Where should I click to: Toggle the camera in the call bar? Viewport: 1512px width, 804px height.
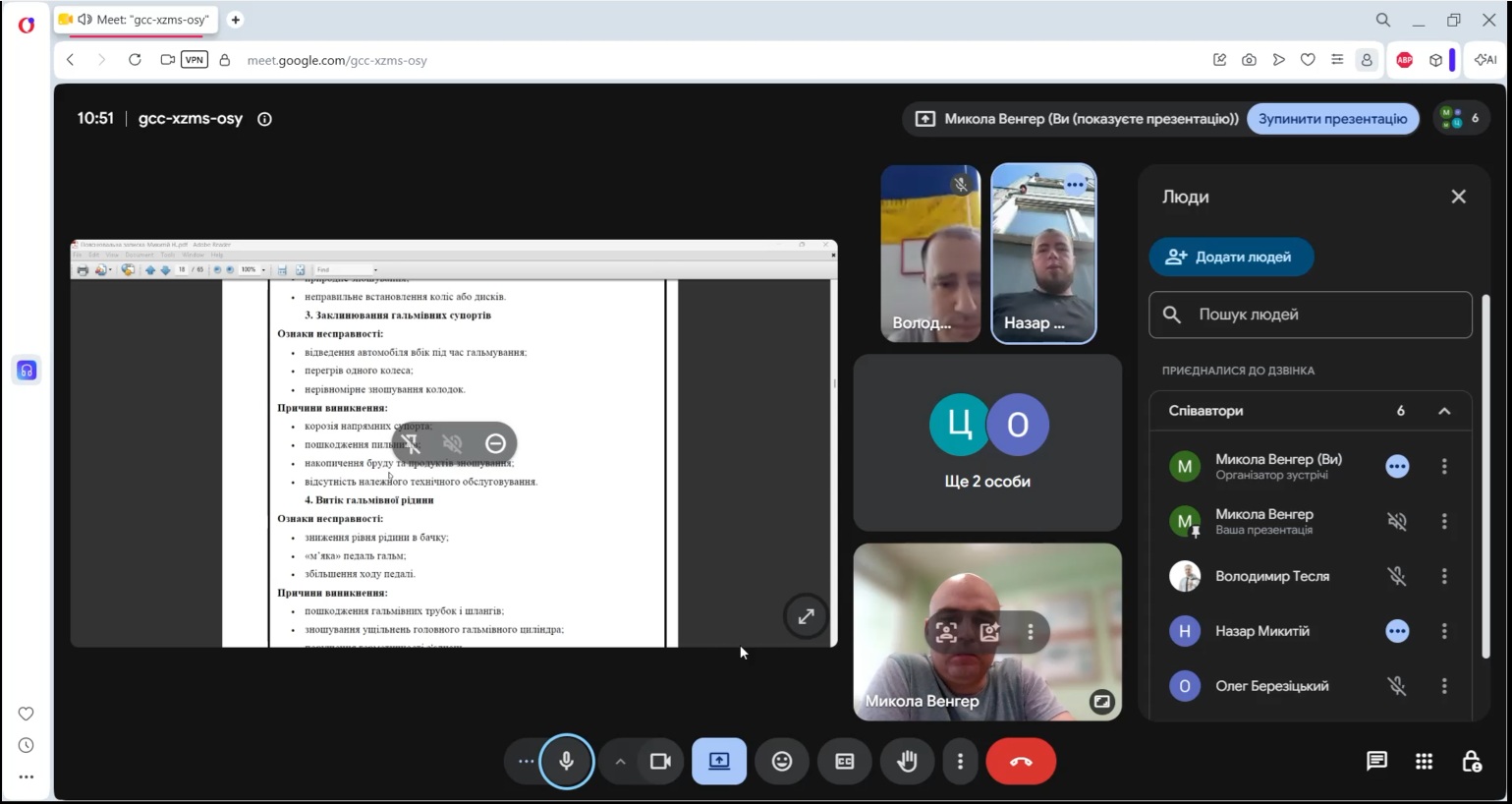[660, 761]
